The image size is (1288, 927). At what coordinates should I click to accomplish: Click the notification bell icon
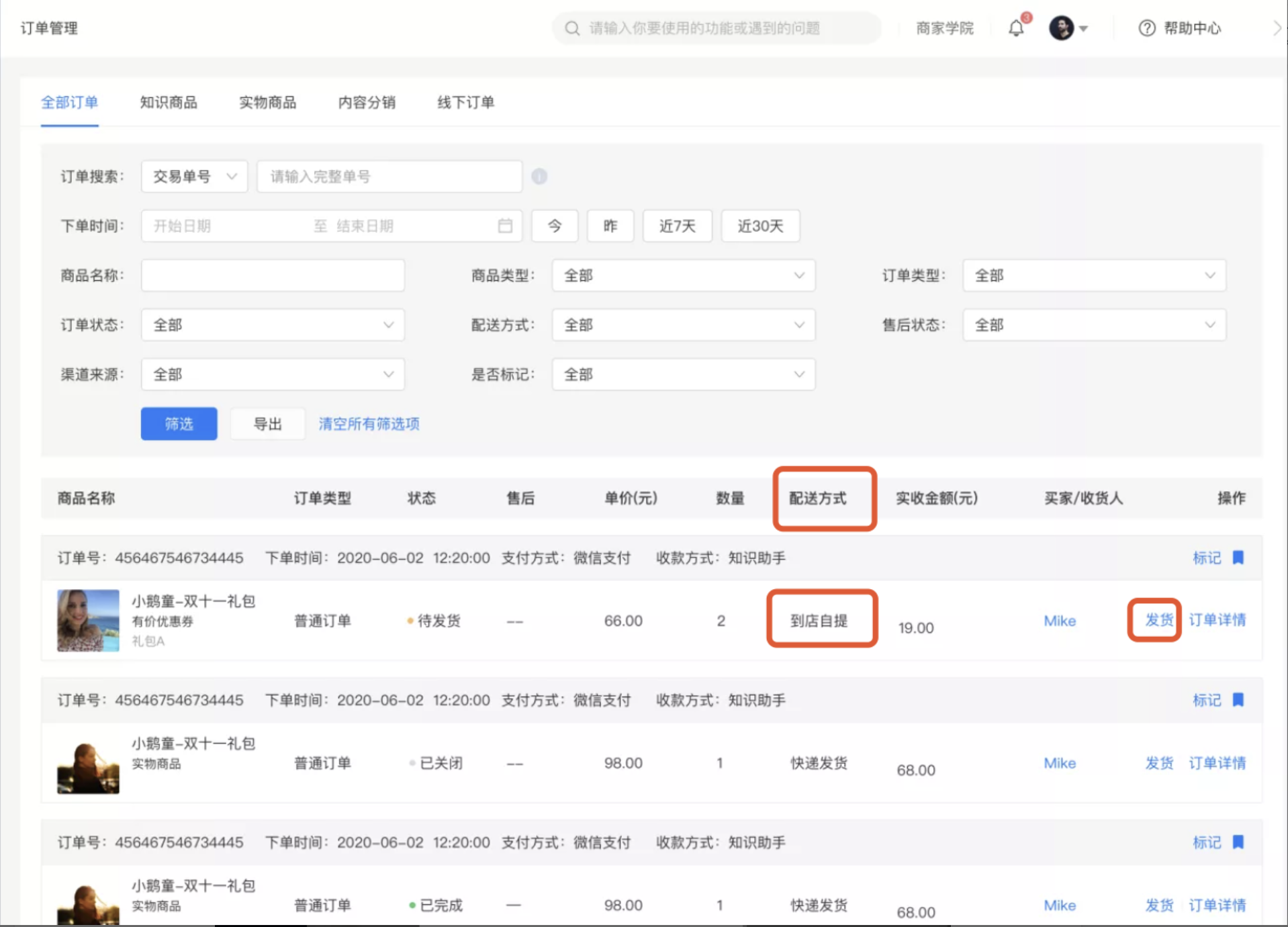coord(1016,28)
